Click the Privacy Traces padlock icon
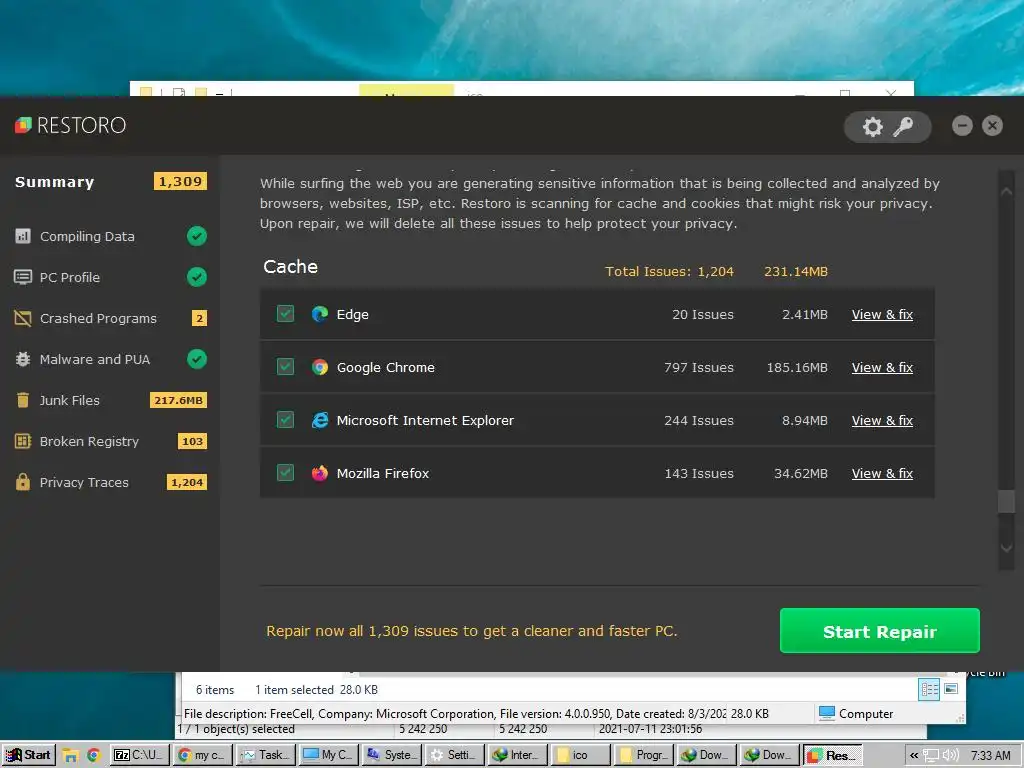The image size is (1024, 768). pyautogui.click(x=23, y=482)
